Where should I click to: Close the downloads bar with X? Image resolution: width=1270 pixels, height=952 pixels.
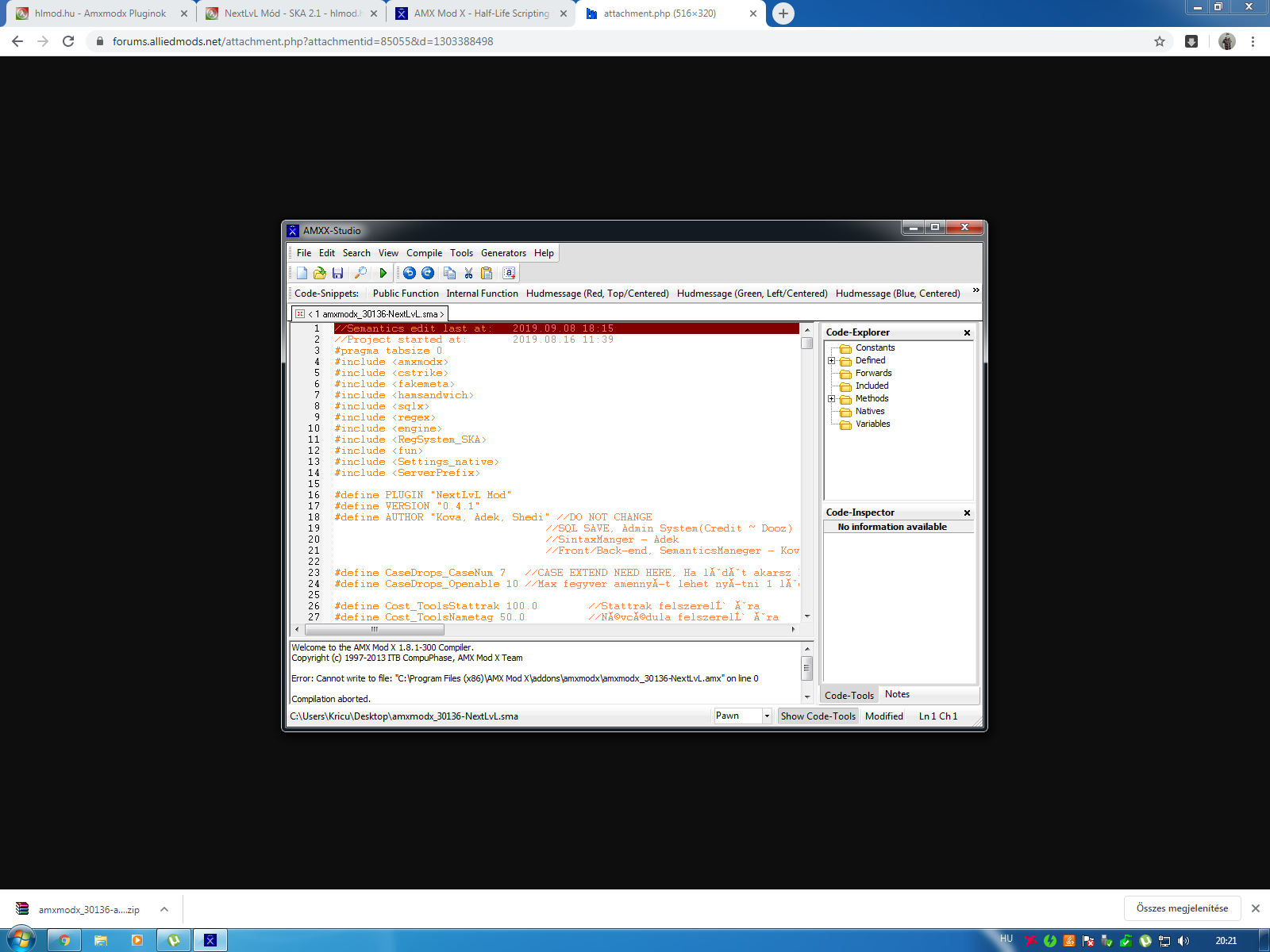tap(1256, 908)
